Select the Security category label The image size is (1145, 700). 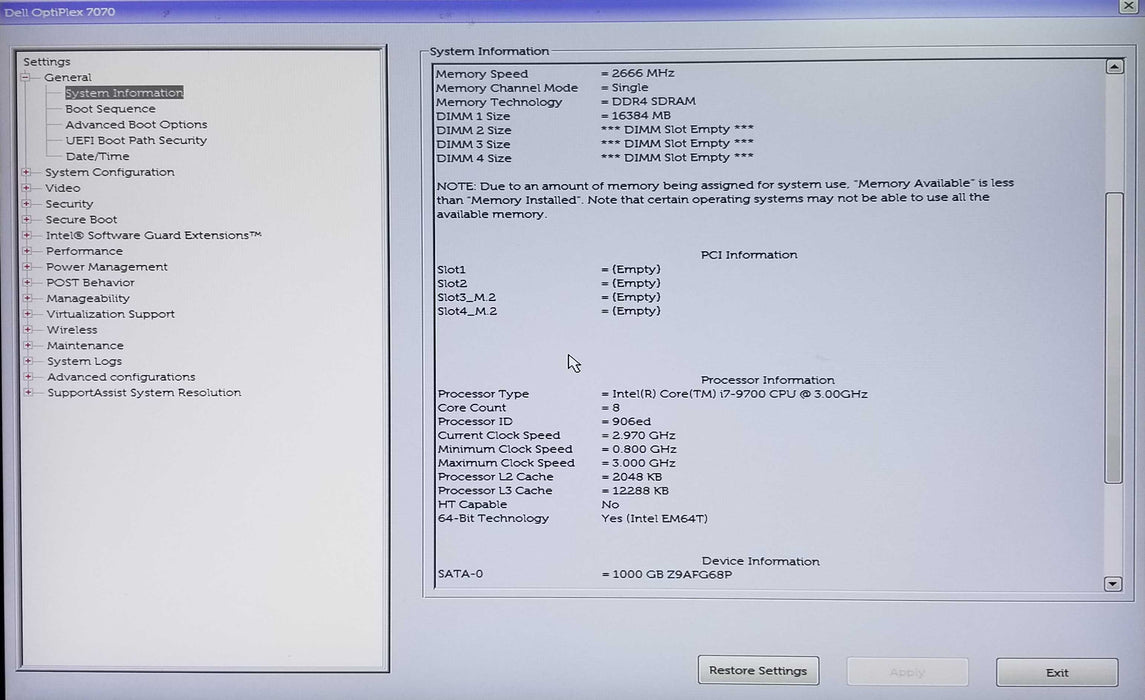pyautogui.click(x=69, y=204)
